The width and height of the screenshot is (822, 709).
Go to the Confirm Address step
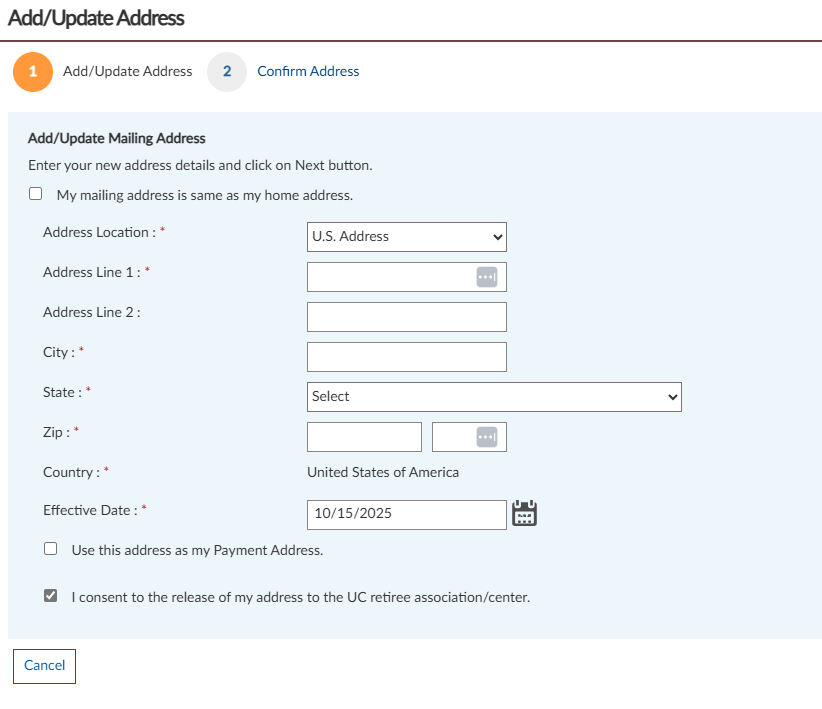(308, 72)
